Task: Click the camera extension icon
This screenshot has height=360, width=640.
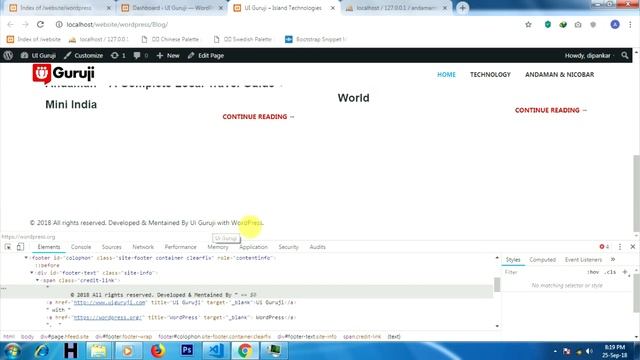Action: coord(578,24)
